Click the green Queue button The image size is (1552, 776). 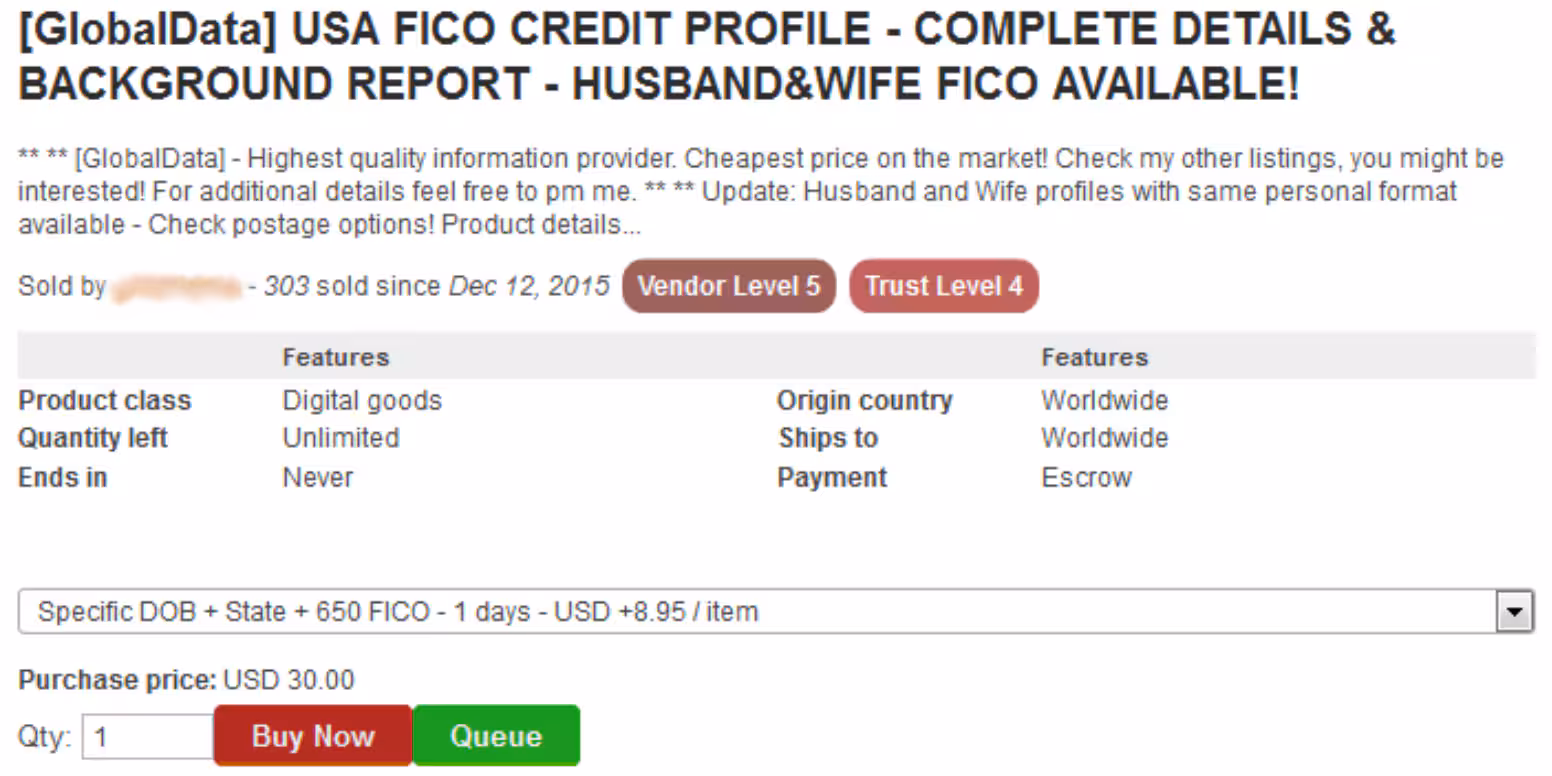point(495,736)
